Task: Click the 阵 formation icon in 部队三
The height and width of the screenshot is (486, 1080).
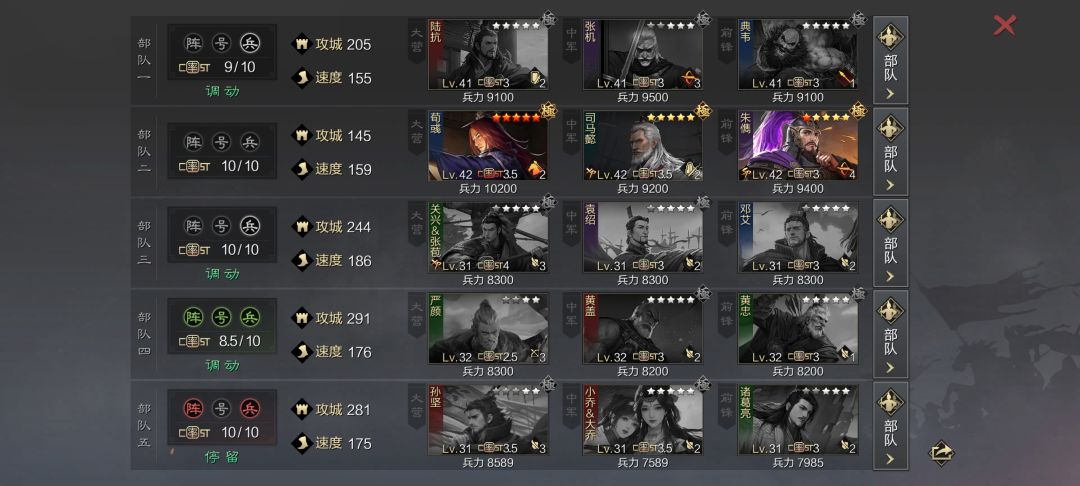Action: coord(194,225)
